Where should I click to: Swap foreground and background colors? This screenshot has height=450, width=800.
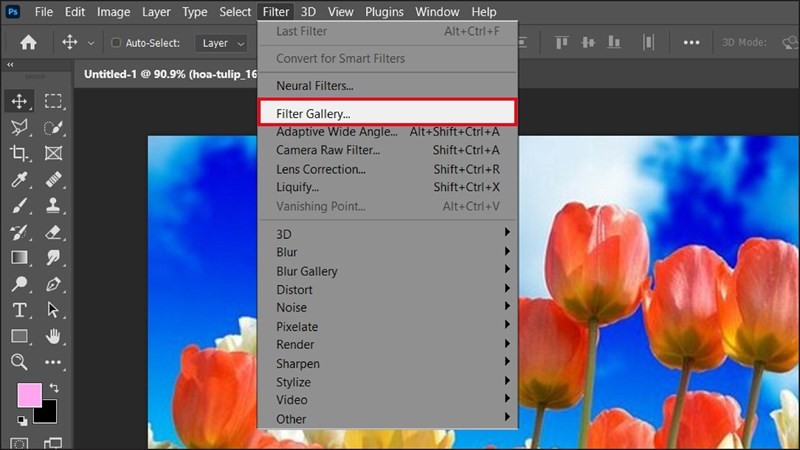54,388
